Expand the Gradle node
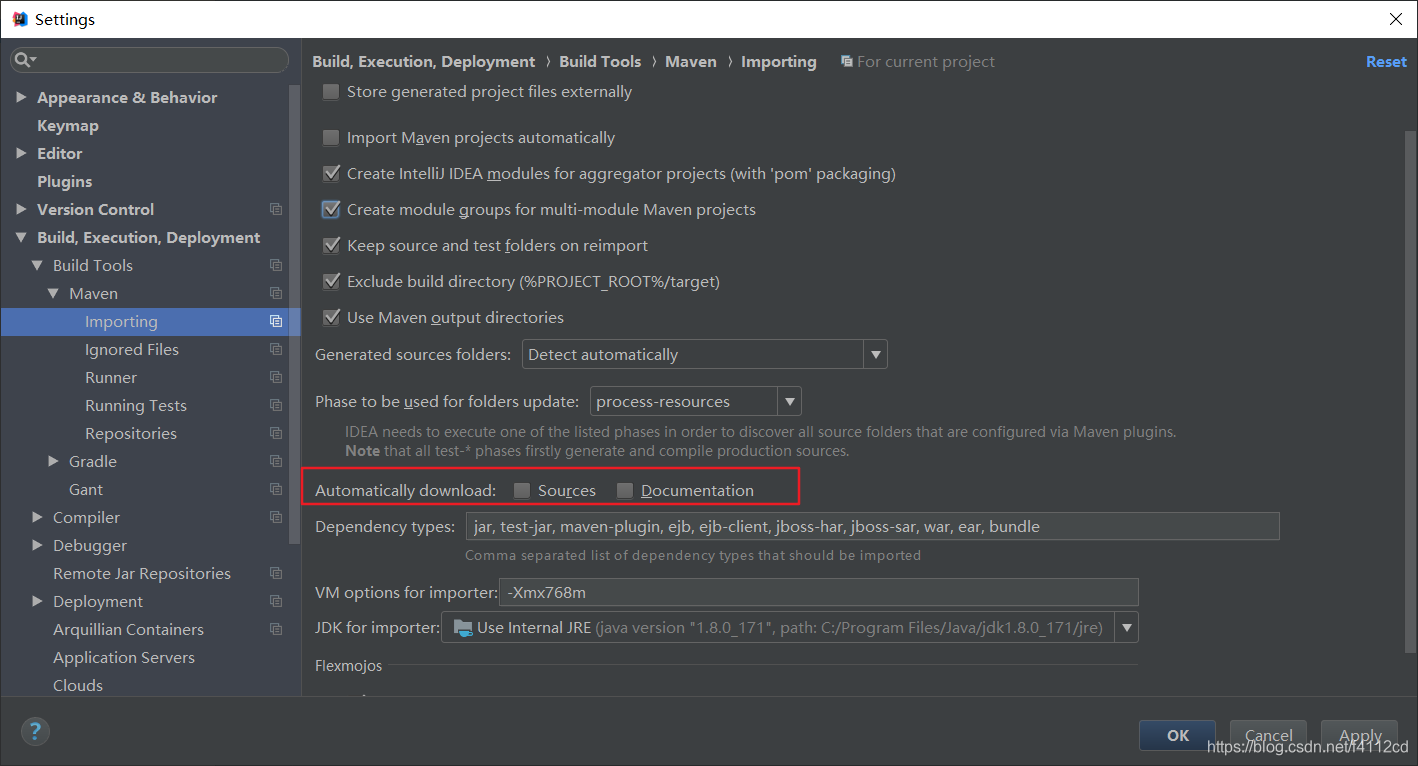Image resolution: width=1418 pixels, height=766 pixels. click(x=54, y=462)
